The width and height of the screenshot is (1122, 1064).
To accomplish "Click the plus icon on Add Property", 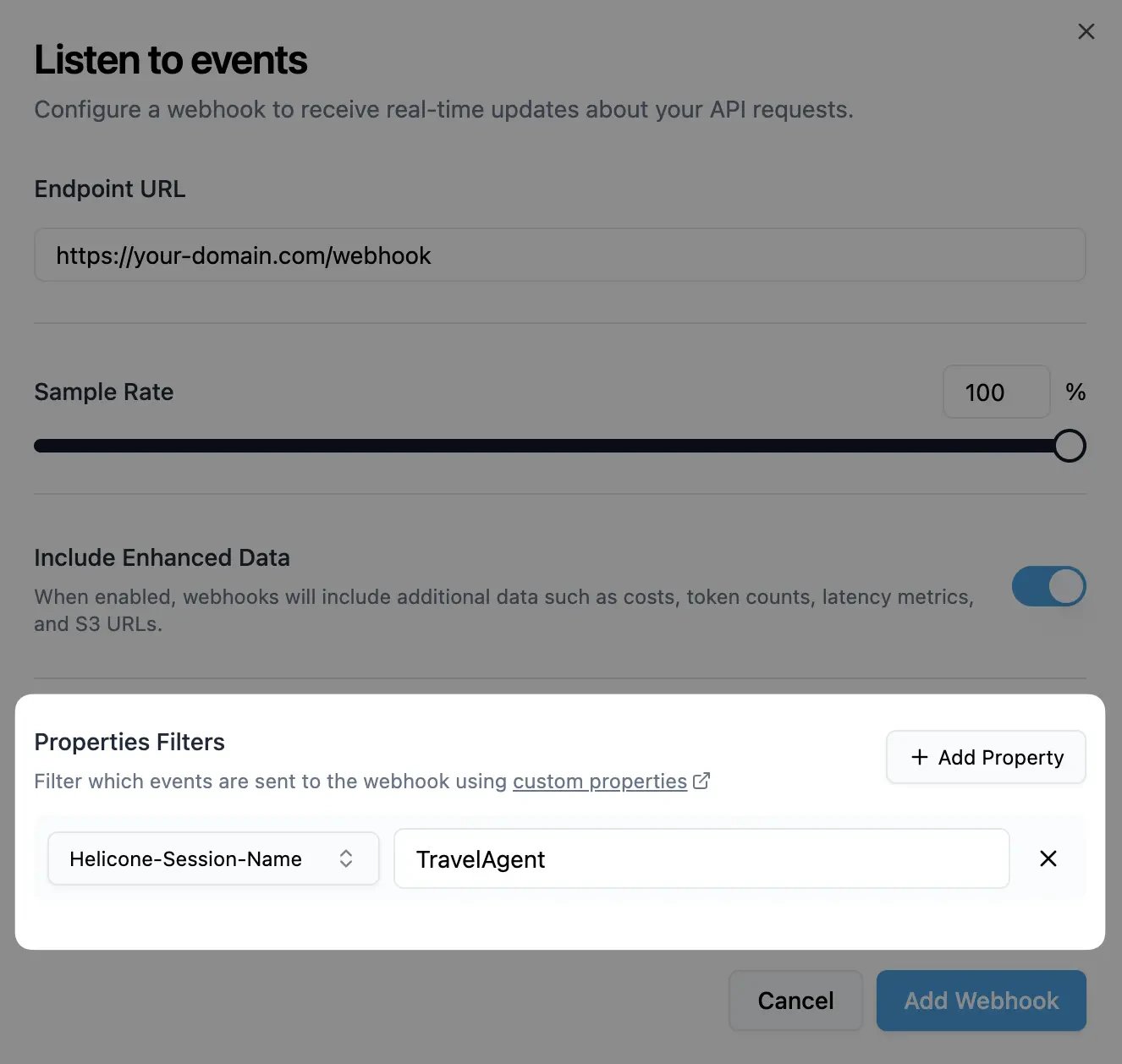I will 919,757.
